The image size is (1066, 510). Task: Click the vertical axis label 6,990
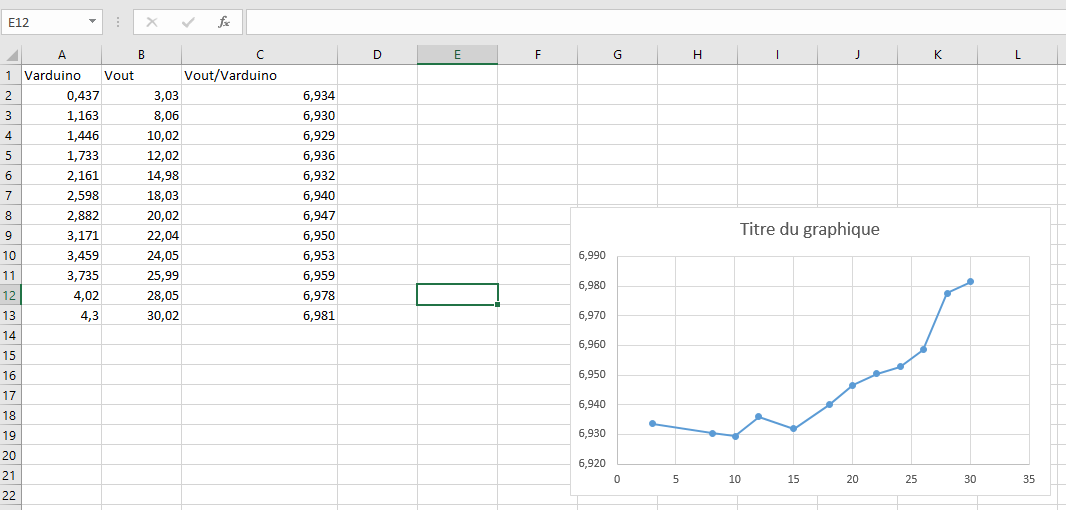click(x=591, y=256)
